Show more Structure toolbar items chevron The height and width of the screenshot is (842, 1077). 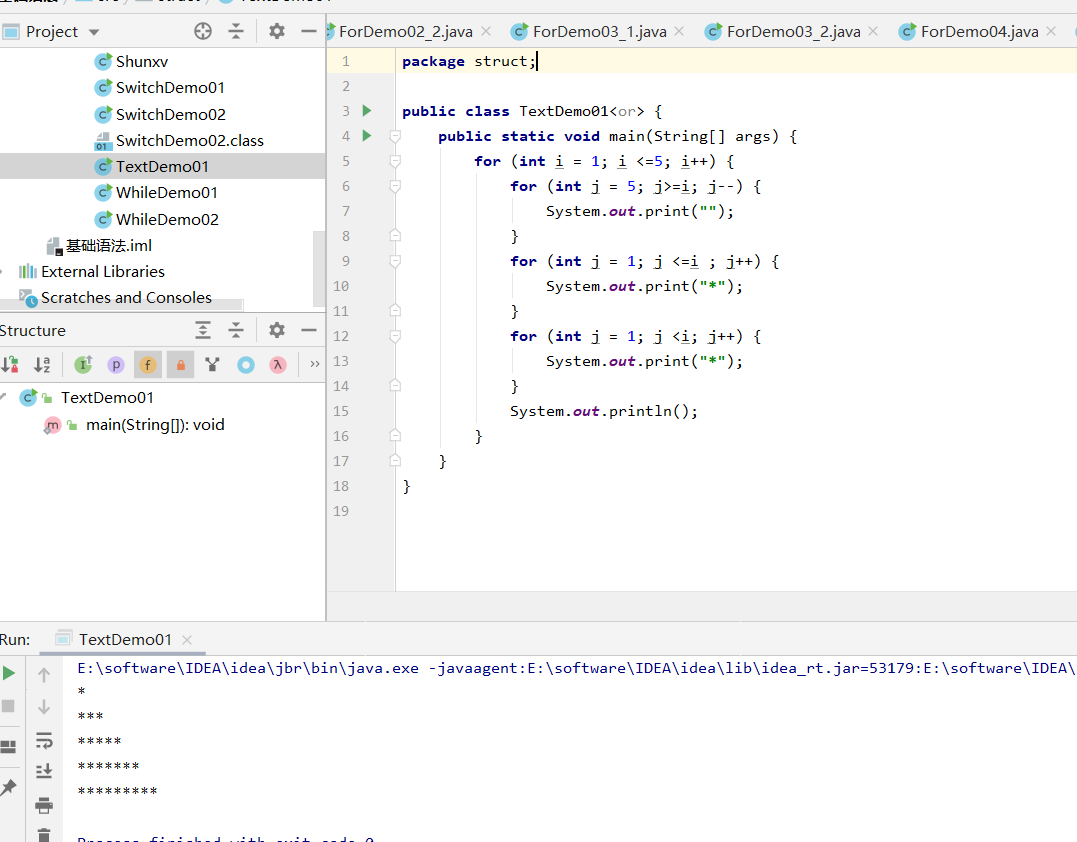315,364
